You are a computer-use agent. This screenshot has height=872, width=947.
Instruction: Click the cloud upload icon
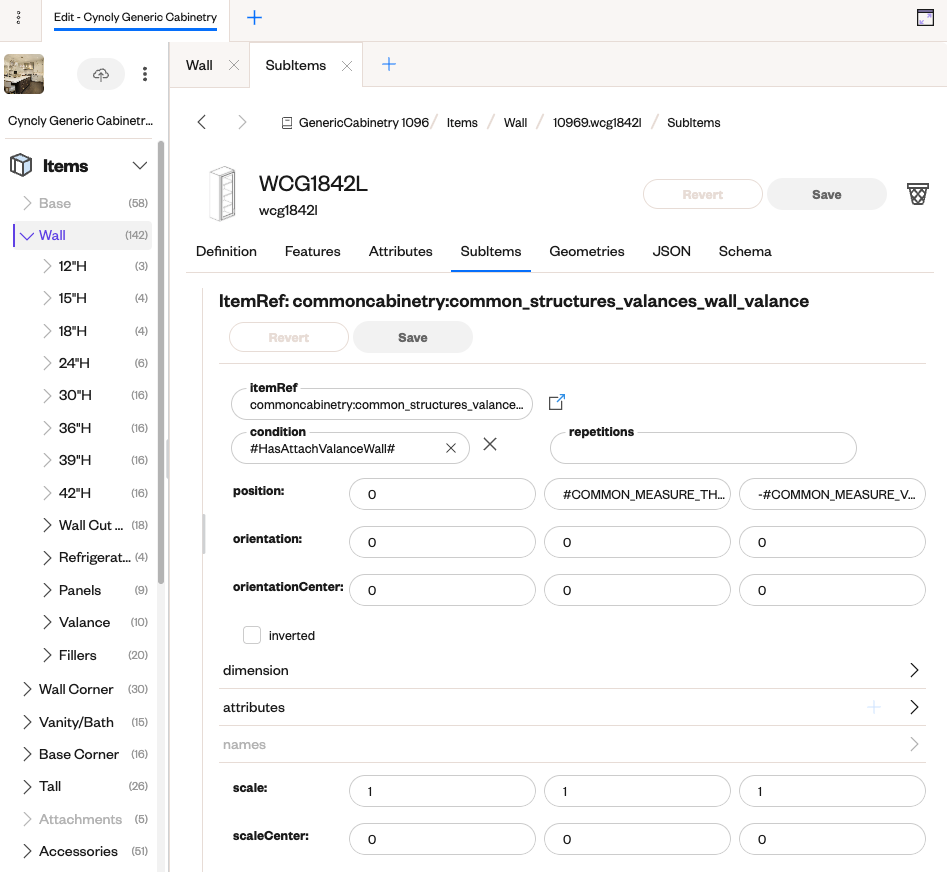point(101,74)
